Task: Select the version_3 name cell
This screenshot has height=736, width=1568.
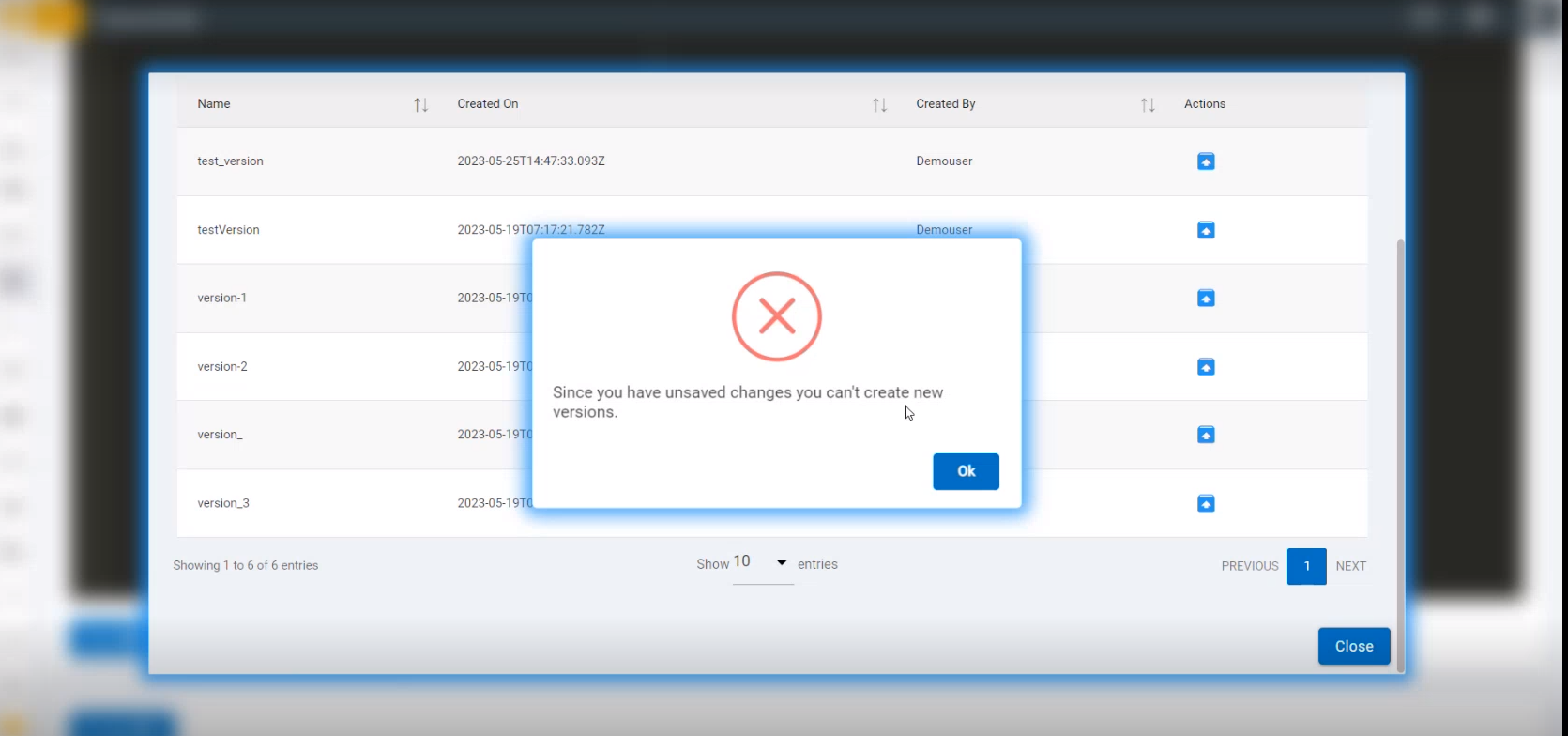Action: point(223,503)
